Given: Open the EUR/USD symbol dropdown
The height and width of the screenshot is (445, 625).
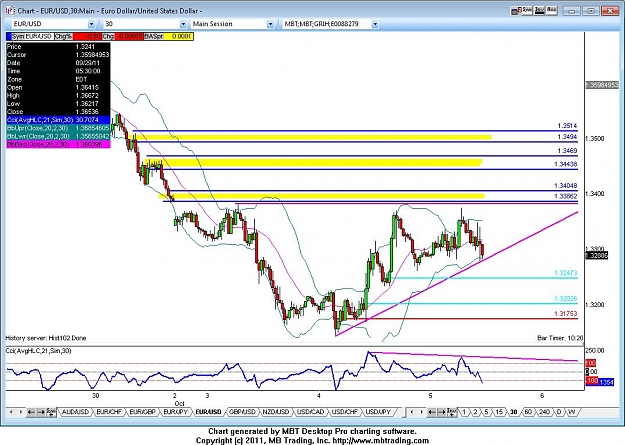Looking at the screenshot, I should pos(91,24).
